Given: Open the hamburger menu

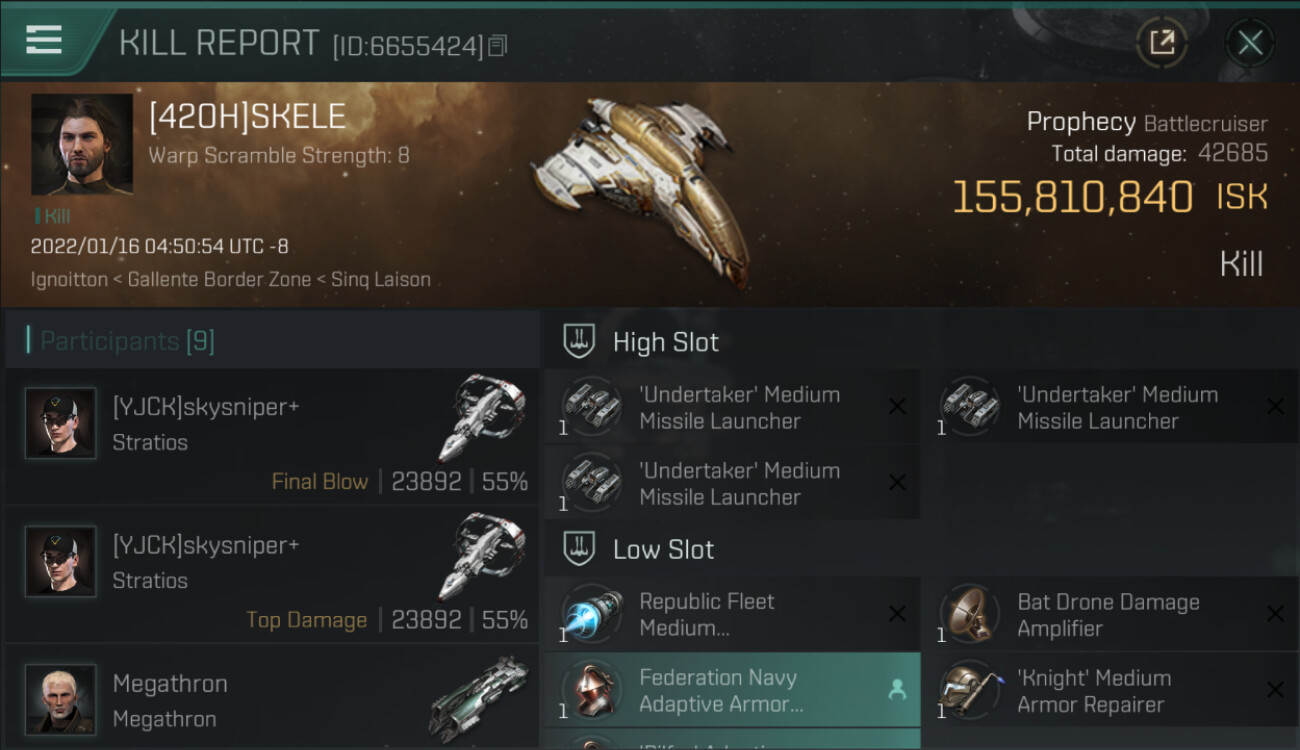Looking at the screenshot, I should click(x=44, y=40).
